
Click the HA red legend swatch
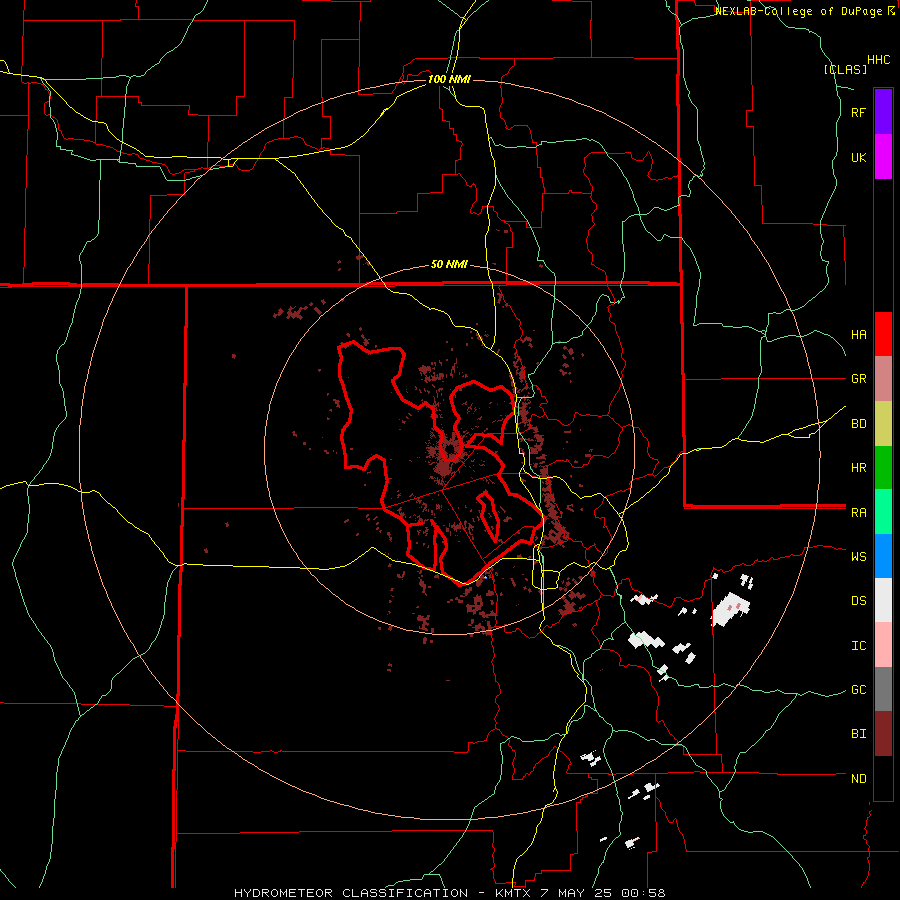point(883,334)
